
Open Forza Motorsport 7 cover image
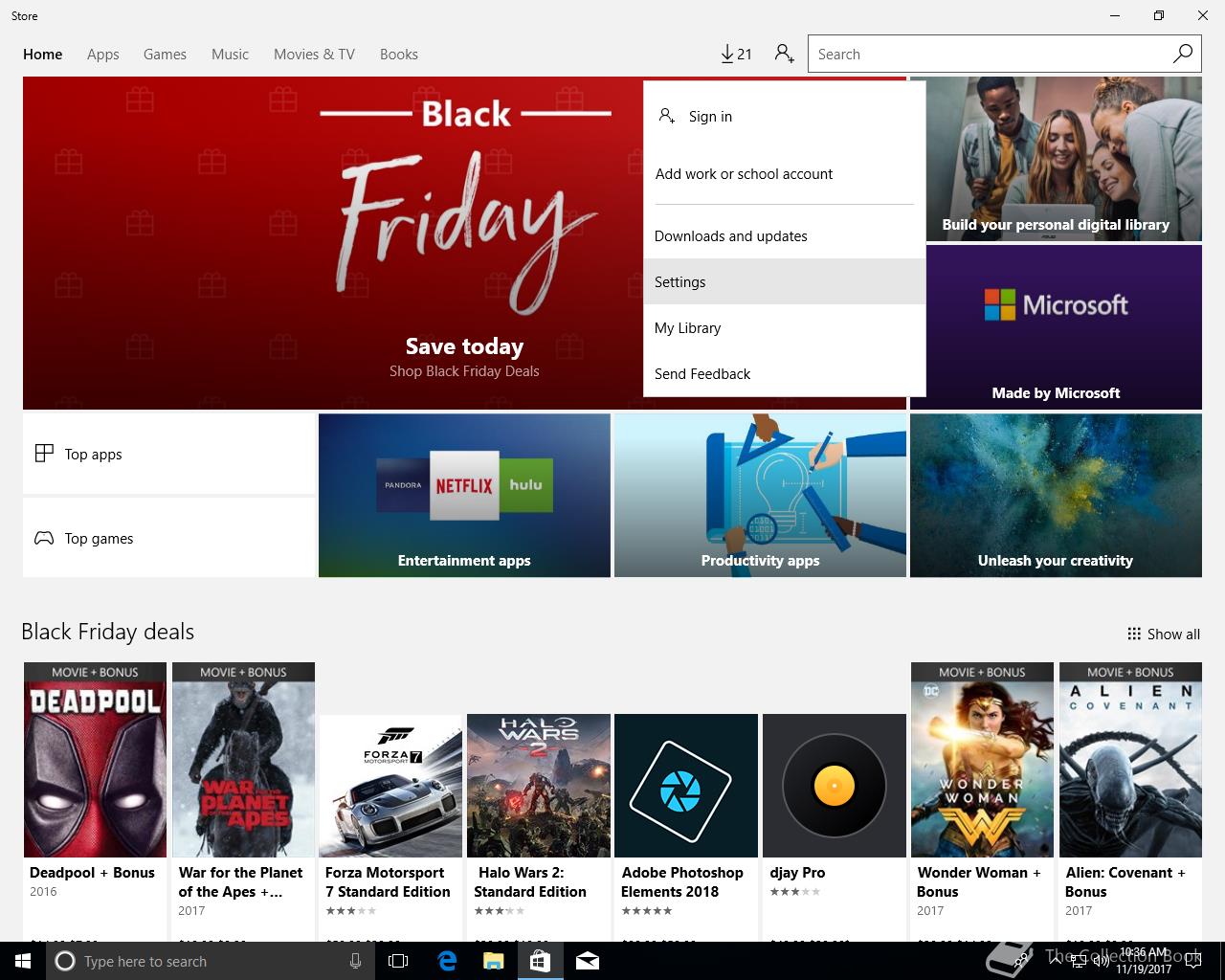pyautogui.click(x=390, y=786)
